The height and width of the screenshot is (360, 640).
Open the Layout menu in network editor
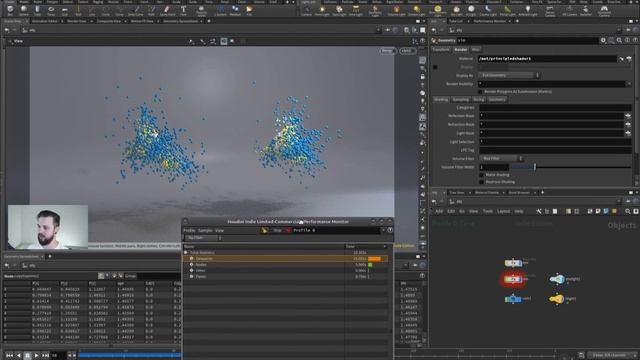(503, 211)
